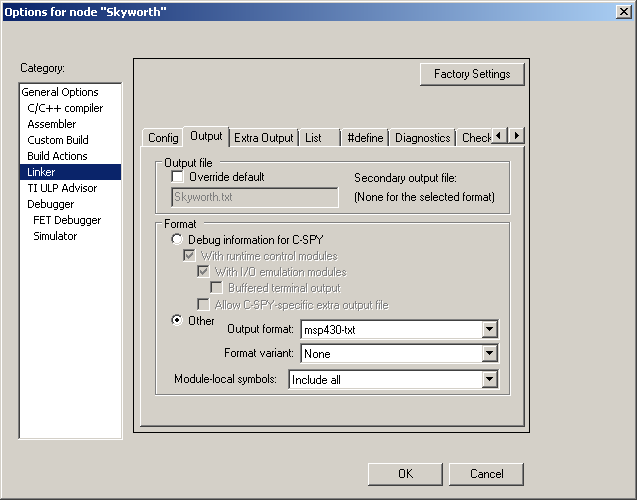
Task: Open the Extra Output tab
Action: (264, 138)
